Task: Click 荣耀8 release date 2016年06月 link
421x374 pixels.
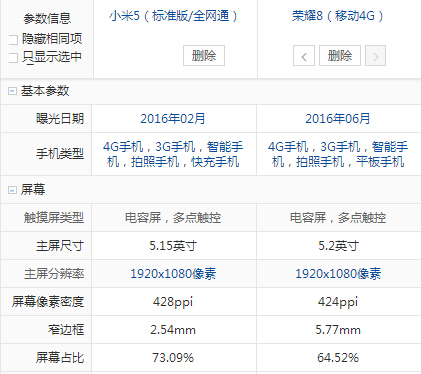Action: click(x=338, y=119)
